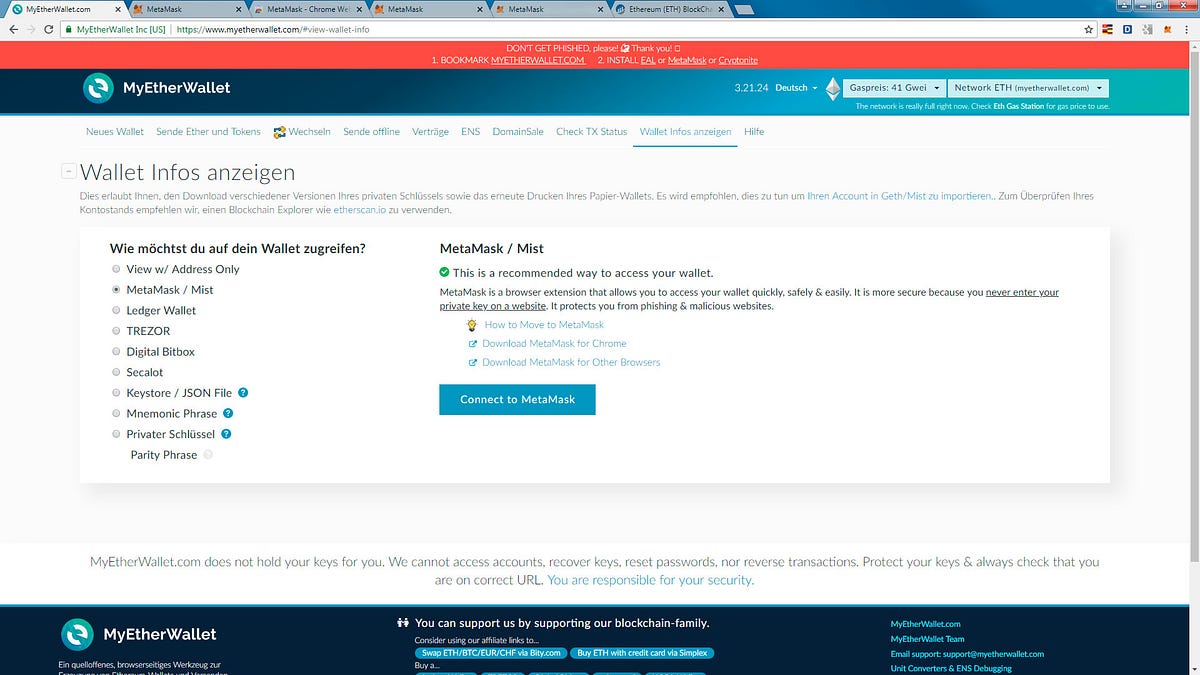Open help for Privater Schlüssel

point(226,434)
